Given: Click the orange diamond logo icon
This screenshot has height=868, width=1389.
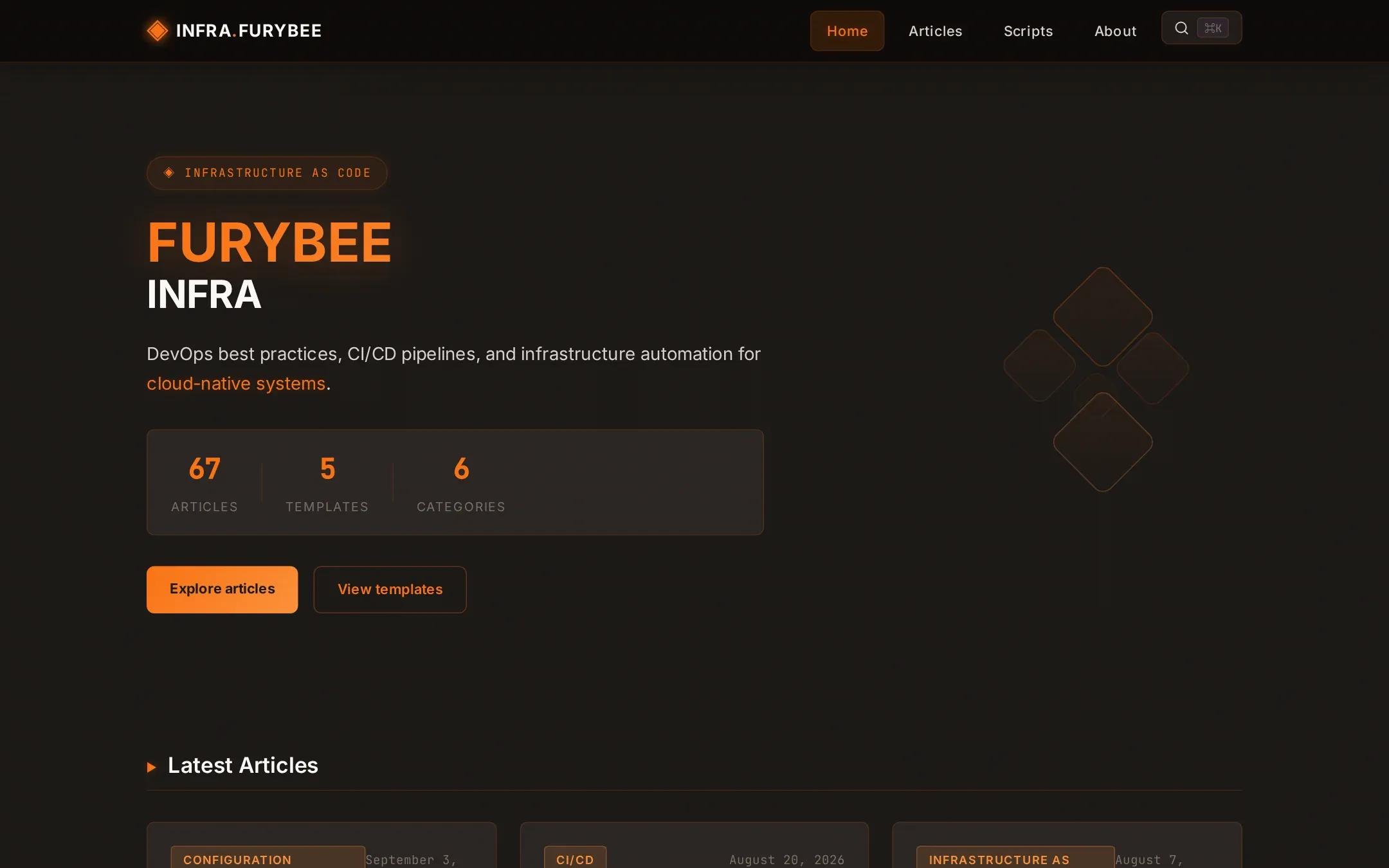Looking at the screenshot, I should pyautogui.click(x=157, y=30).
